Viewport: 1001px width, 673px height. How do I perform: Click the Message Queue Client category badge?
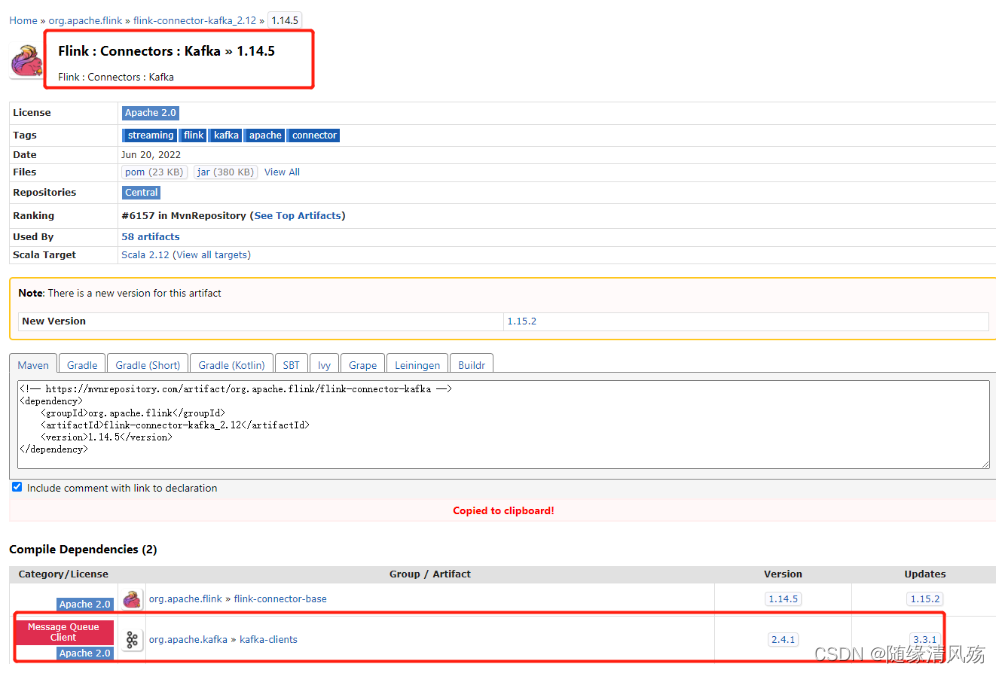tap(63, 632)
